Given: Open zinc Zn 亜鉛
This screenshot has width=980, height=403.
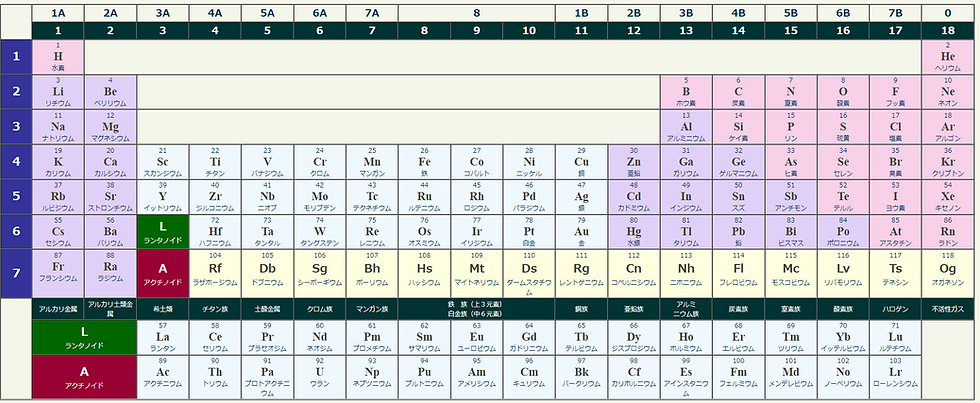Looking at the screenshot, I should (x=634, y=162).
